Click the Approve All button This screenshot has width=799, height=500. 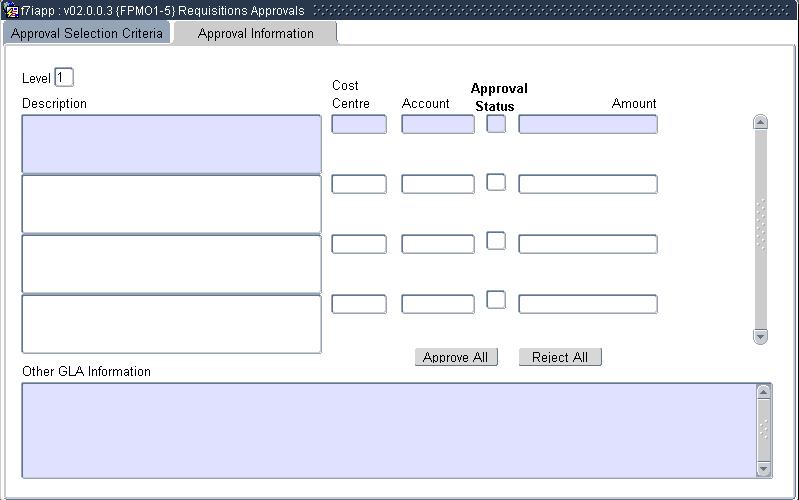pyautogui.click(x=456, y=357)
